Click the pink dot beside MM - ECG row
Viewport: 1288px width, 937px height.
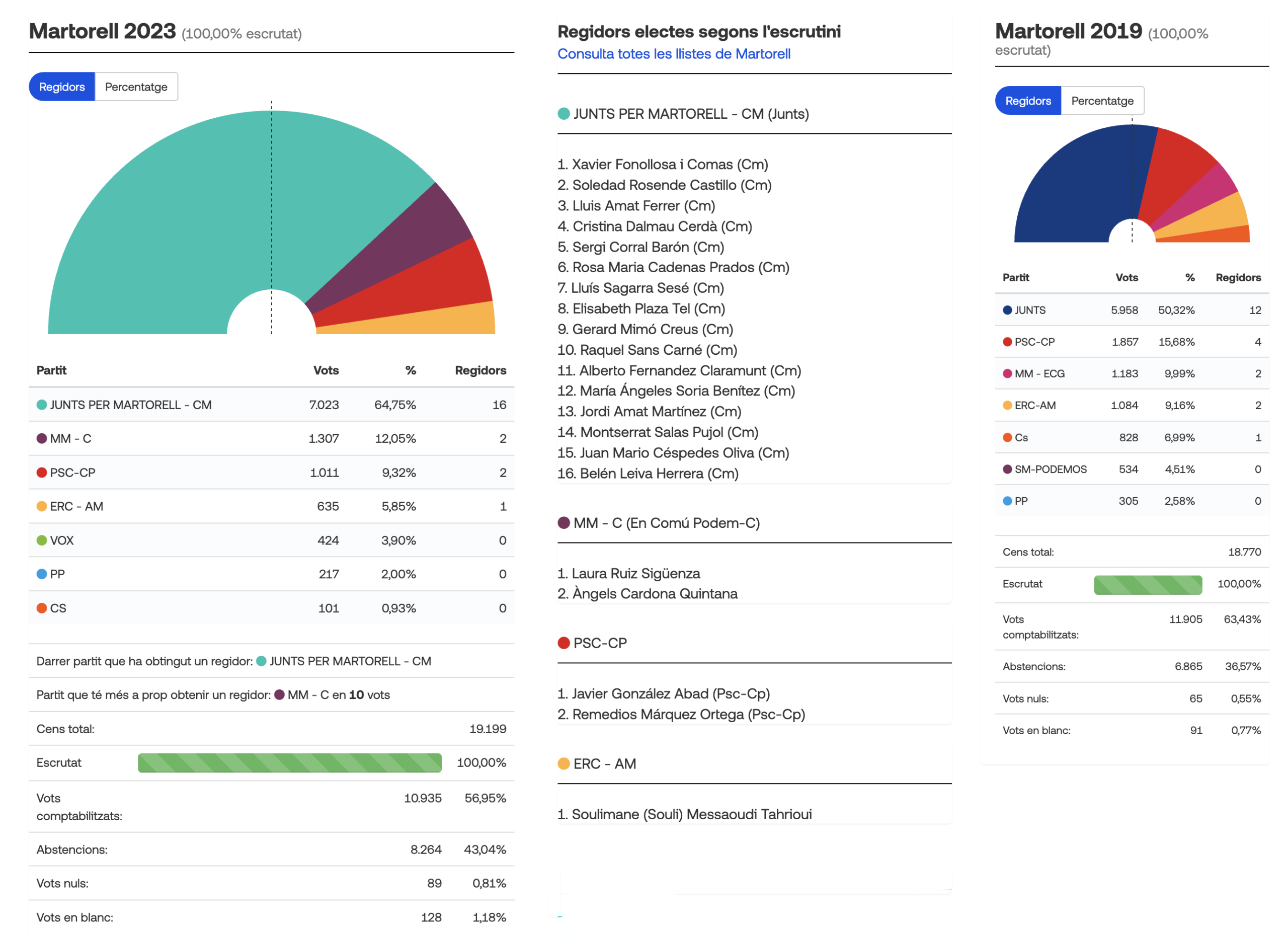pos(1007,374)
